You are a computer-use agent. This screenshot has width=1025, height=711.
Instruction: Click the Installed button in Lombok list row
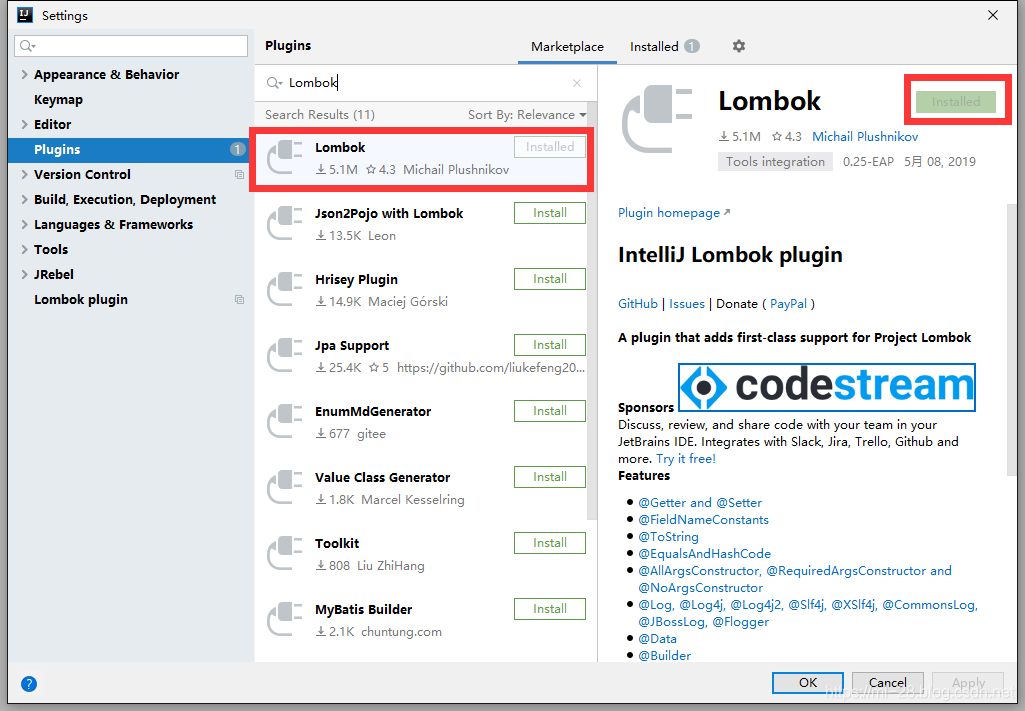click(x=550, y=147)
